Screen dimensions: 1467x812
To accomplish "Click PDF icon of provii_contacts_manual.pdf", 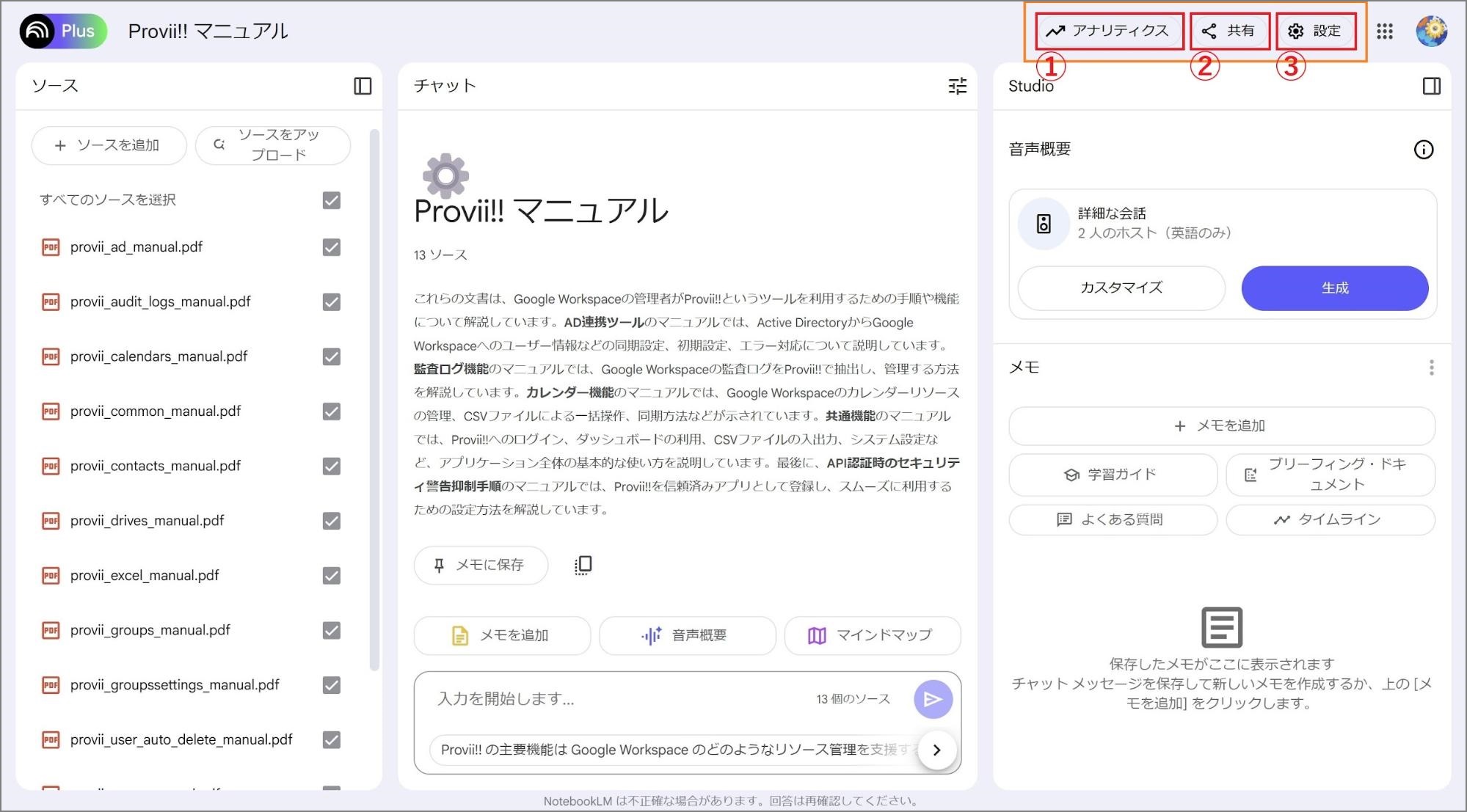I will (x=51, y=467).
